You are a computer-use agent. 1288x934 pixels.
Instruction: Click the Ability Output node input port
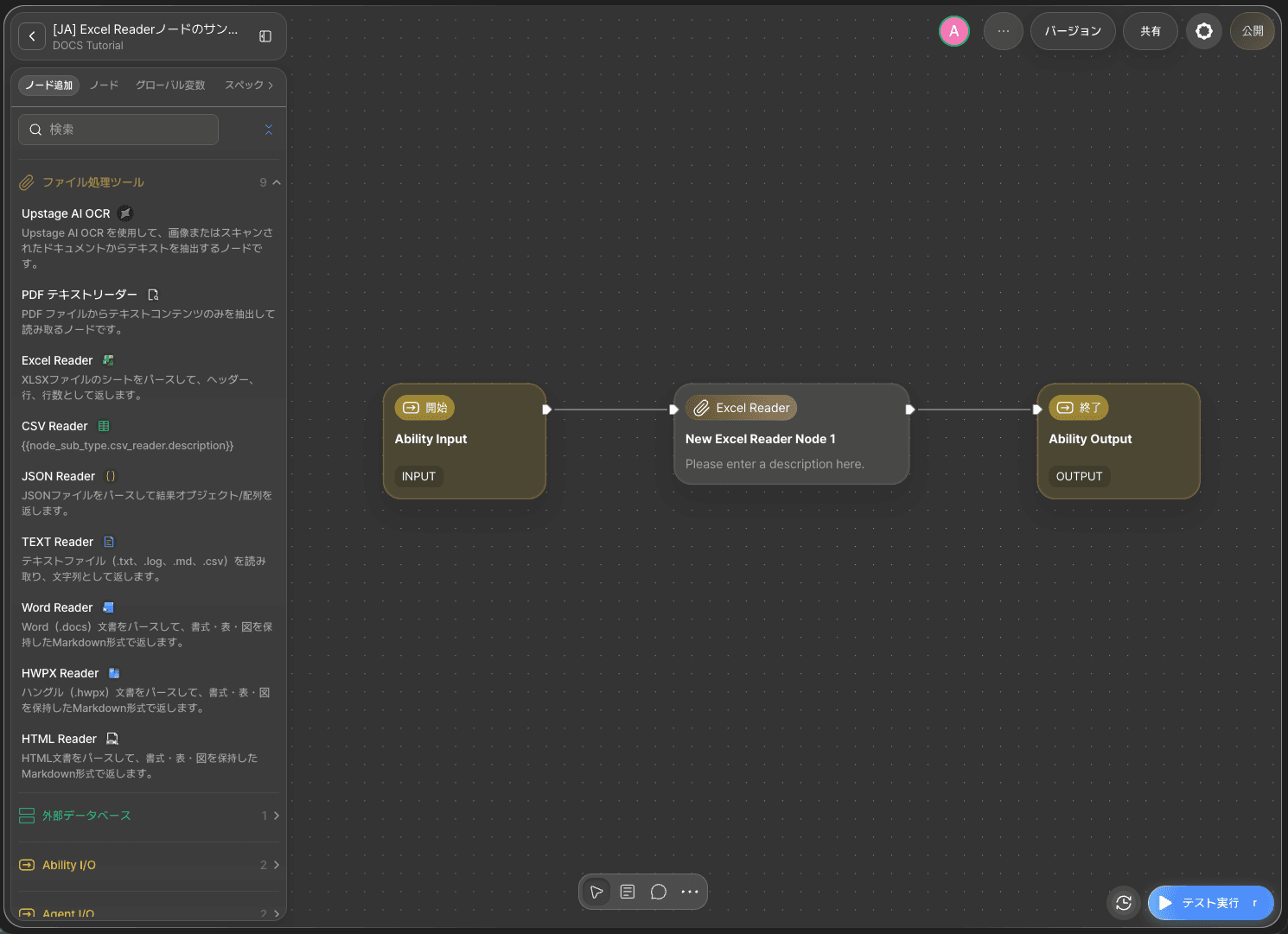(1037, 410)
